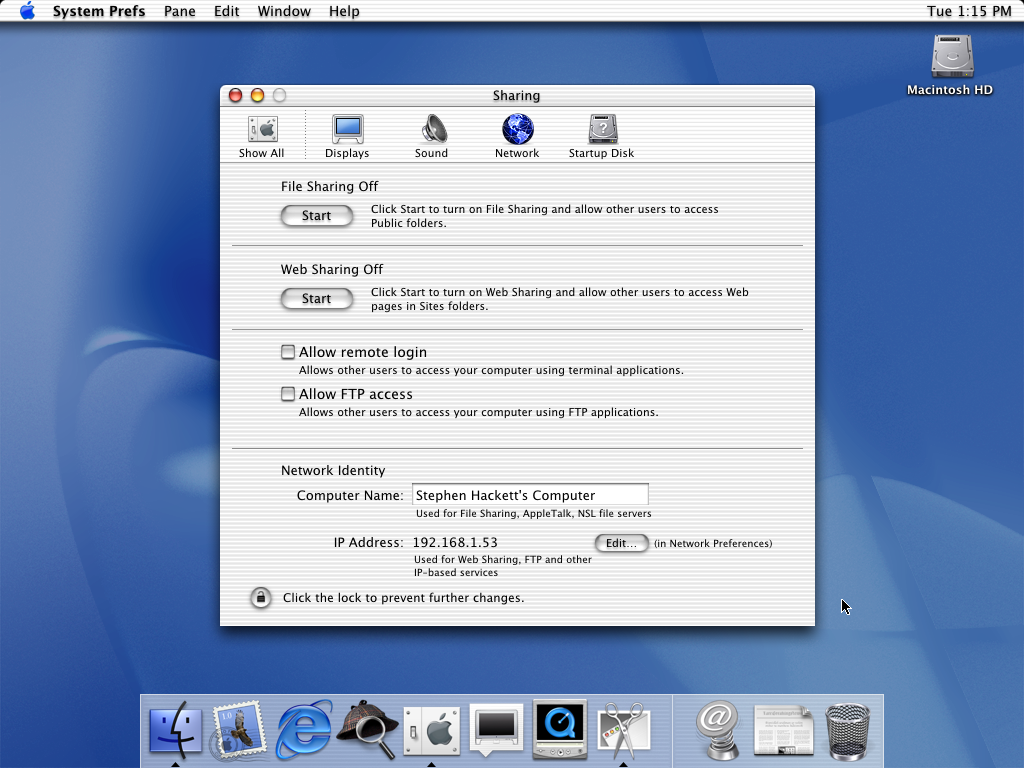The width and height of the screenshot is (1024, 768).
Task: Enable the Allow remote login checkbox
Action: pyautogui.click(x=288, y=352)
